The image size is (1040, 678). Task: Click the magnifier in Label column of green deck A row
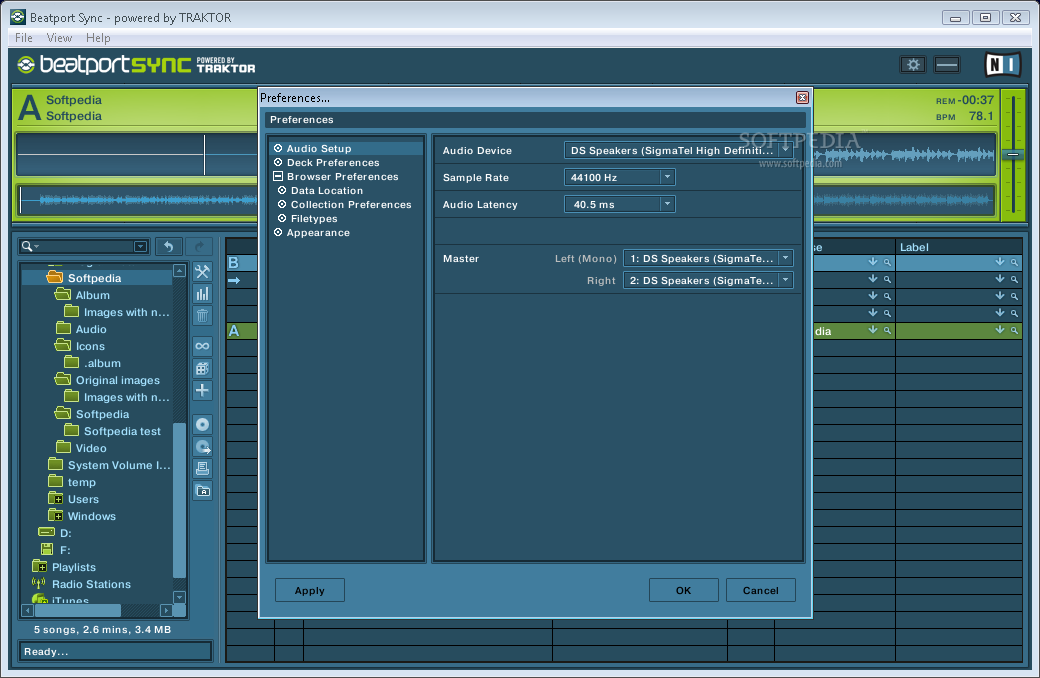point(1014,330)
